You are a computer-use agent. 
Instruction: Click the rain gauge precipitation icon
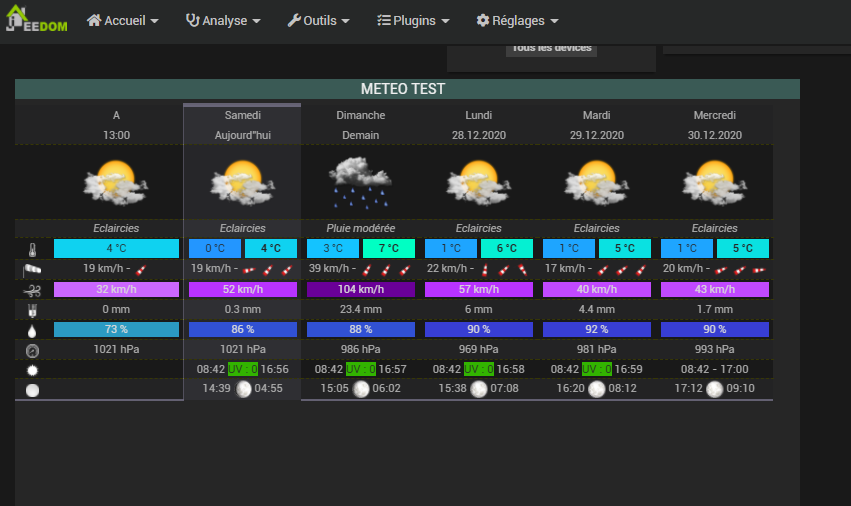pos(33,311)
